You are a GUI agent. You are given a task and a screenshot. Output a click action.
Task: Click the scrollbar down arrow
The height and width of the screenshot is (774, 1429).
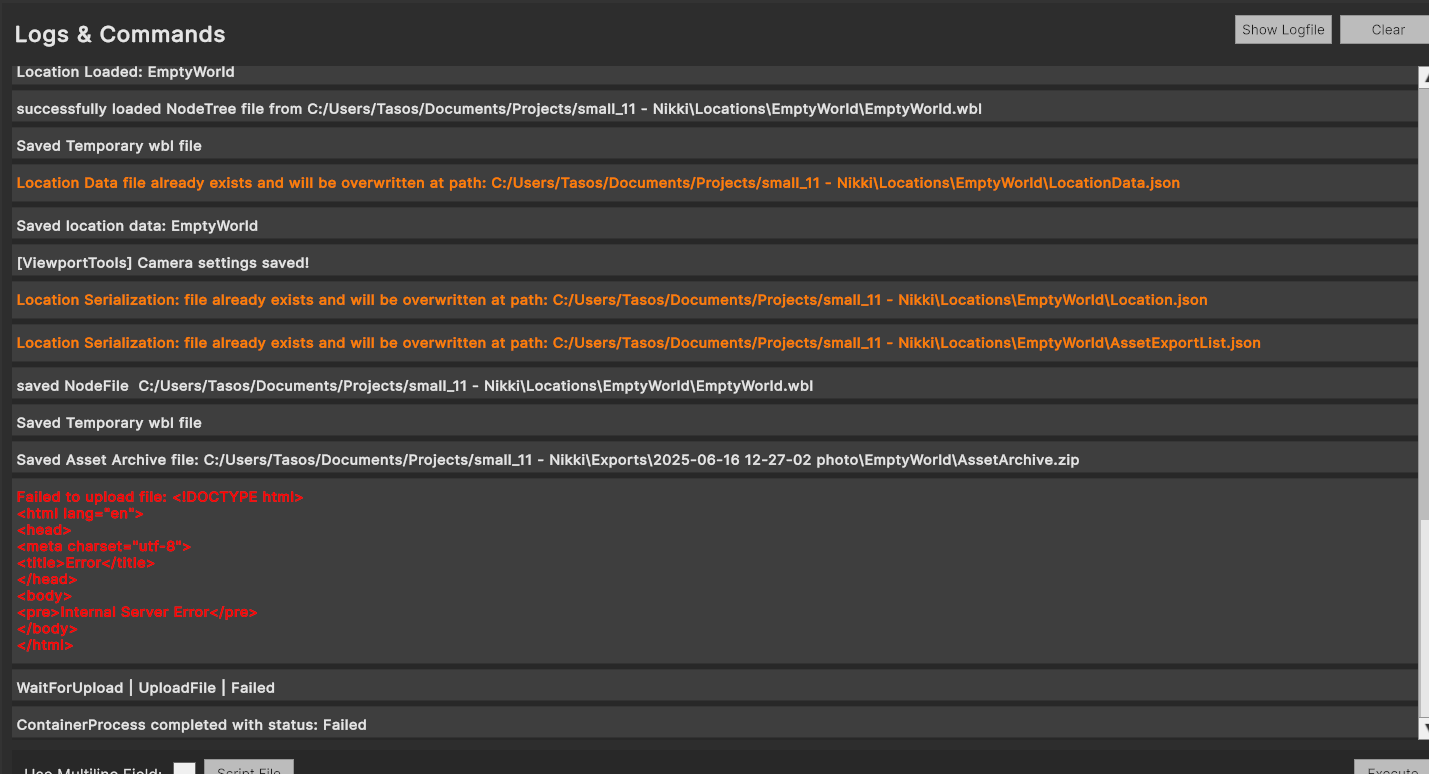1423,728
